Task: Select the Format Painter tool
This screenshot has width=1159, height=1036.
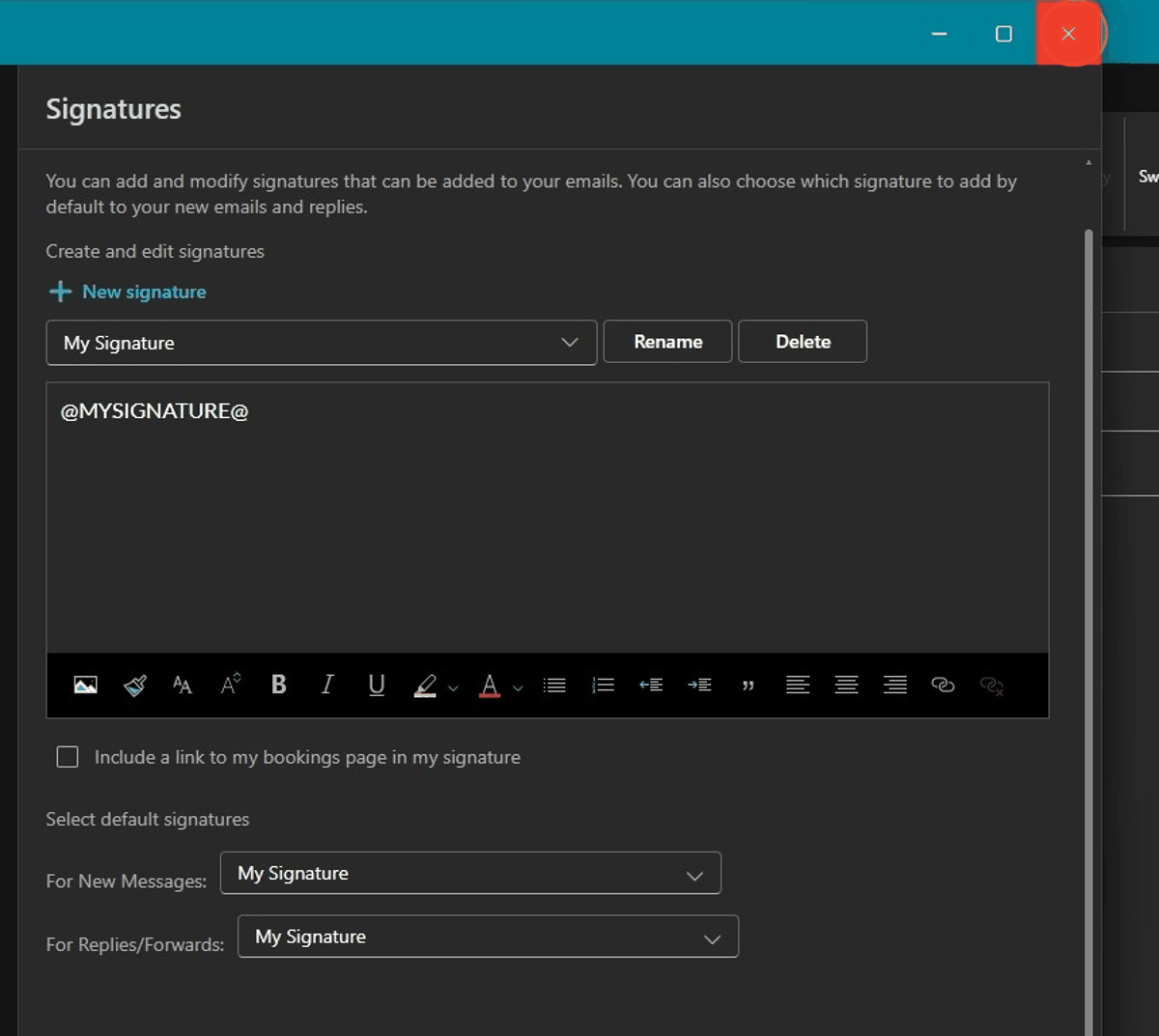Action: [x=135, y=686]
